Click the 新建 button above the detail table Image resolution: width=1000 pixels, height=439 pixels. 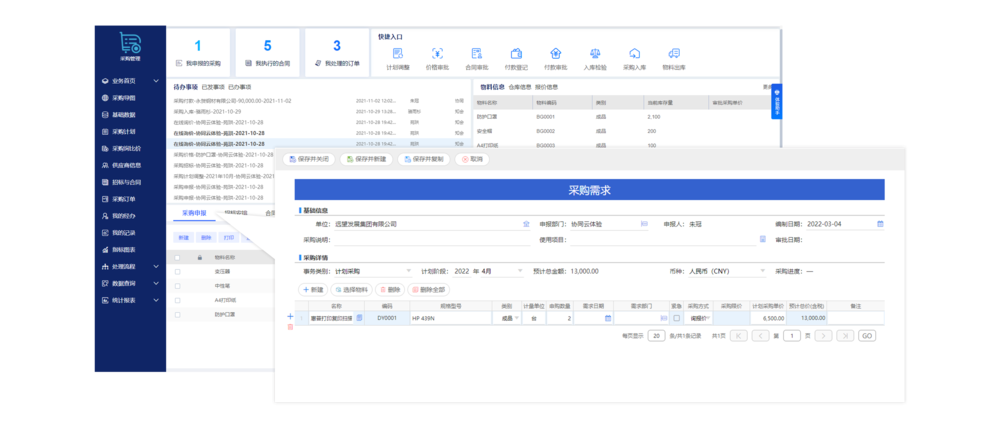tap(312, 290)
